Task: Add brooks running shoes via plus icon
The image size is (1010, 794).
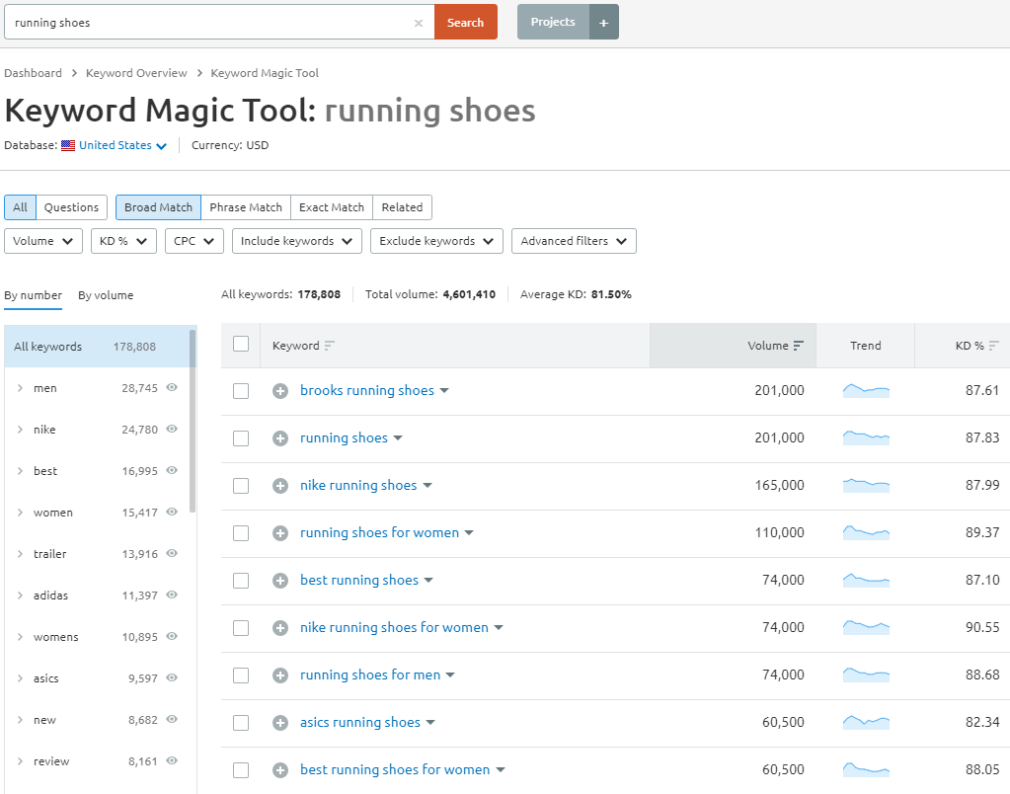Action: tap(280, 391)
